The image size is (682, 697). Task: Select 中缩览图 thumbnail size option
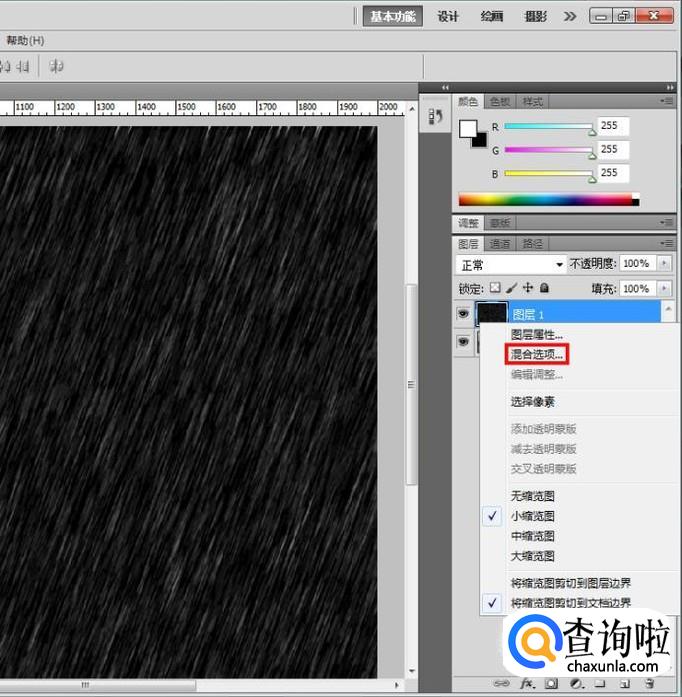[x=532, y=536]
